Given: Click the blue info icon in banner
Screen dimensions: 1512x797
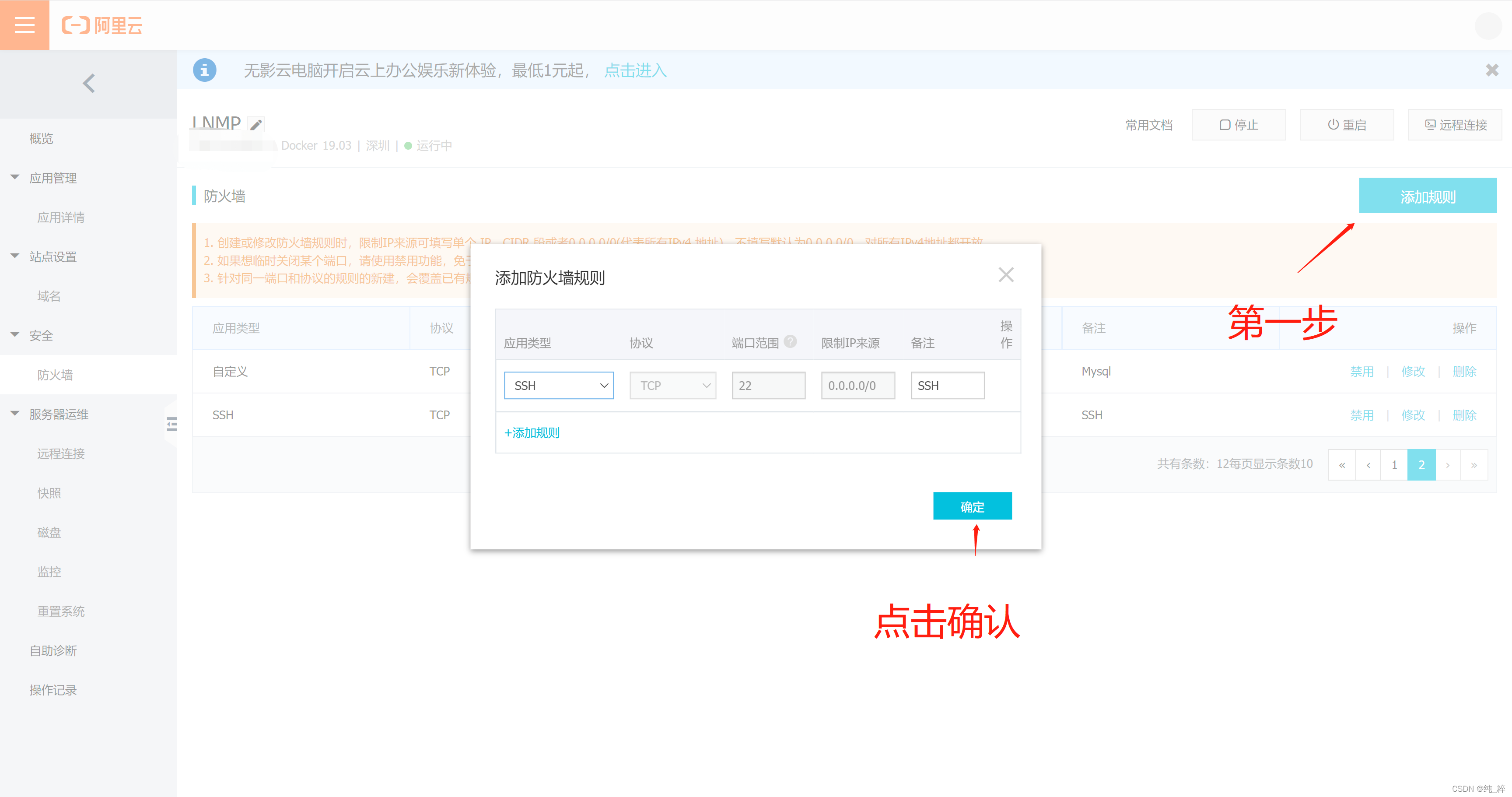Looking at the screenshot, I should click(204, 70).
